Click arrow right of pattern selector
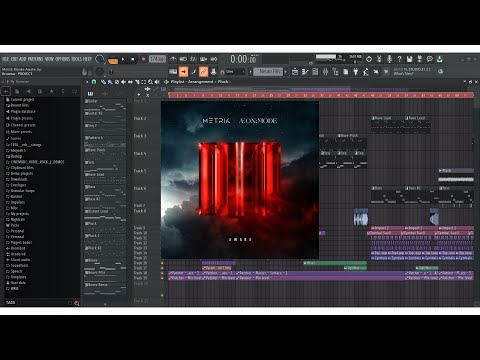This screenshot has height=360, width=480. click(x=286, y=72)
